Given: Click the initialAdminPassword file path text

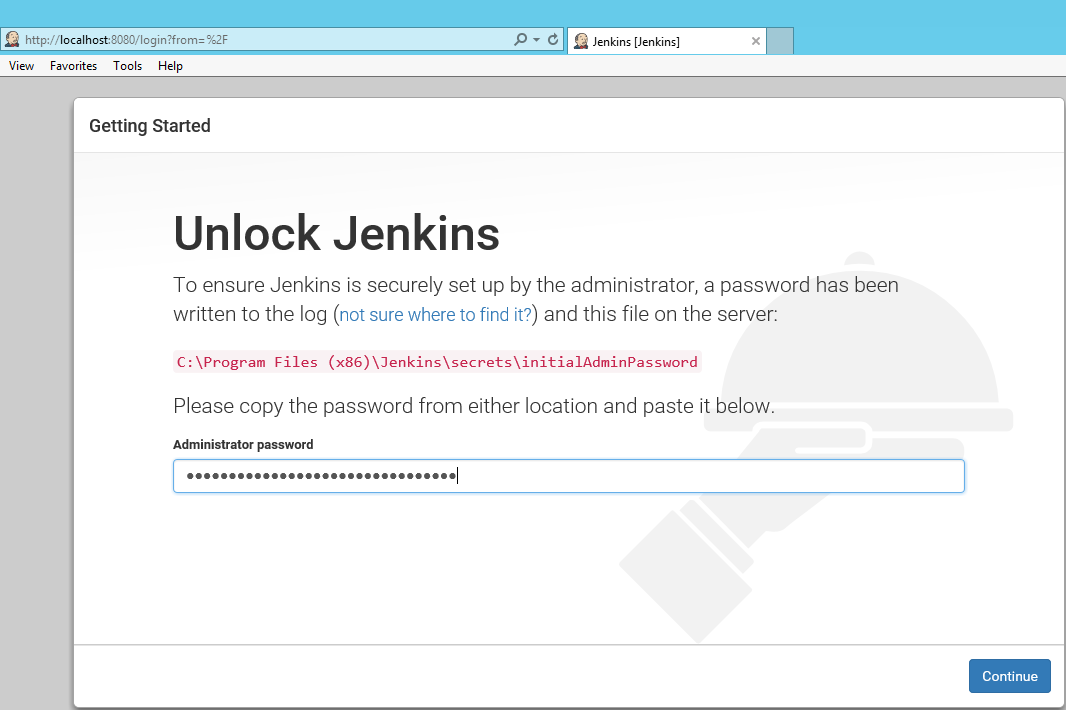Looking at the screenshot, I should point(437,362).
